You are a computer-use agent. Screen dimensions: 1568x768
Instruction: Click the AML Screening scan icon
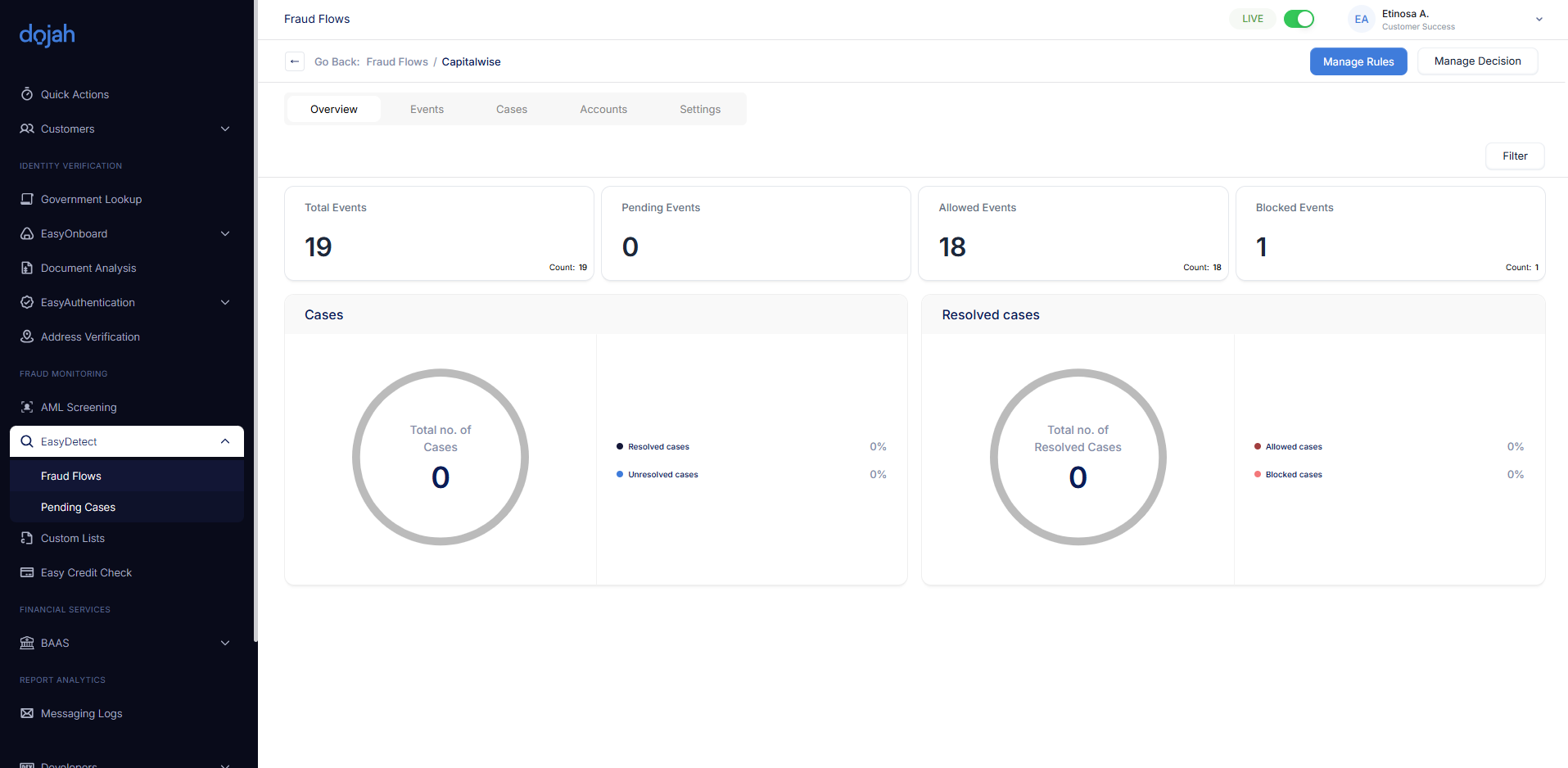point(27,407)
